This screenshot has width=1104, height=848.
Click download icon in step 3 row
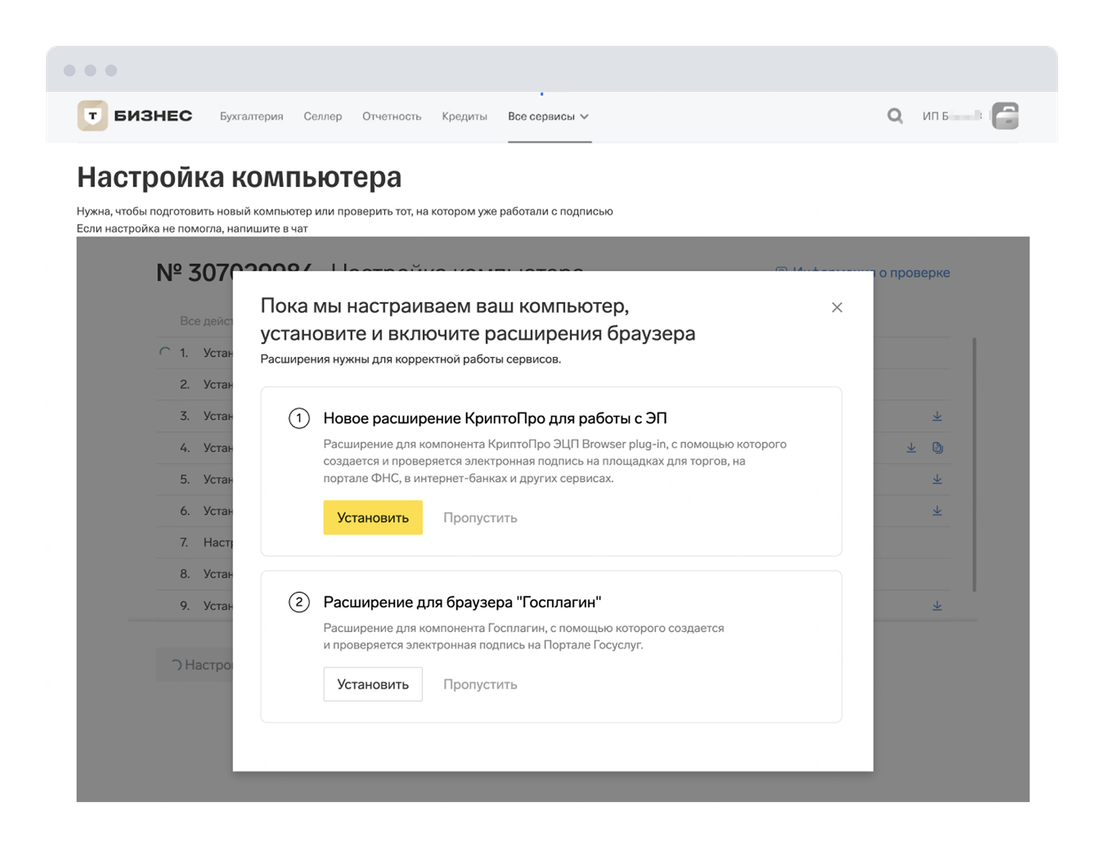tap(937, 416)
